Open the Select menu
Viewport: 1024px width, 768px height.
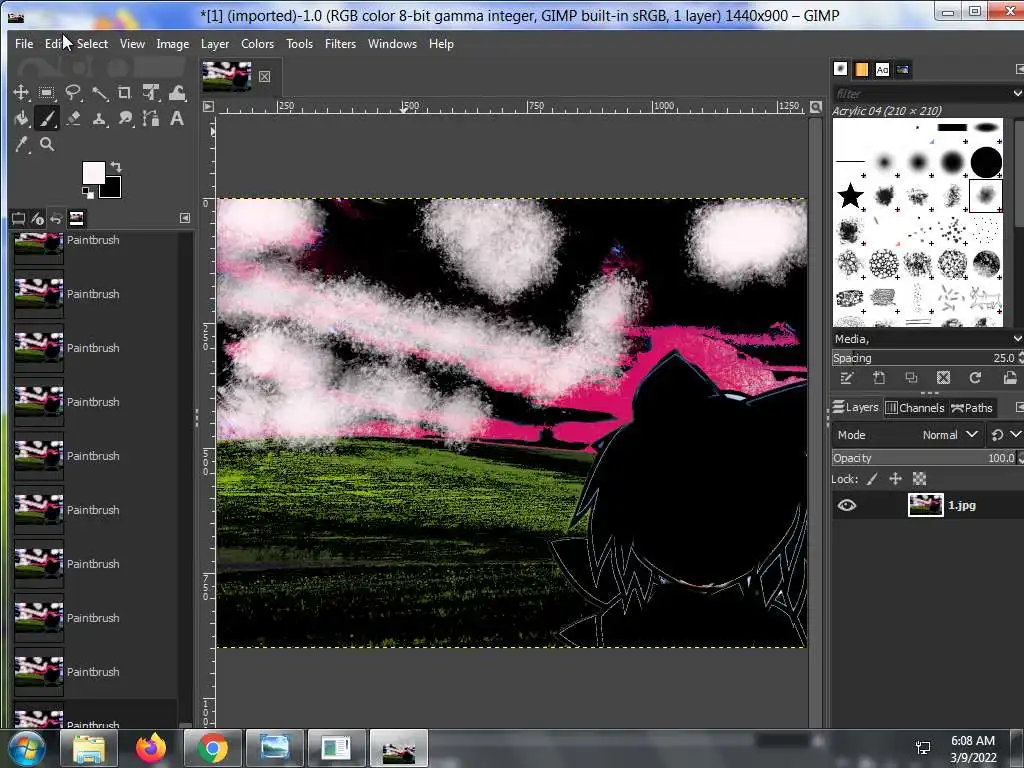click(x=92, y=44)
